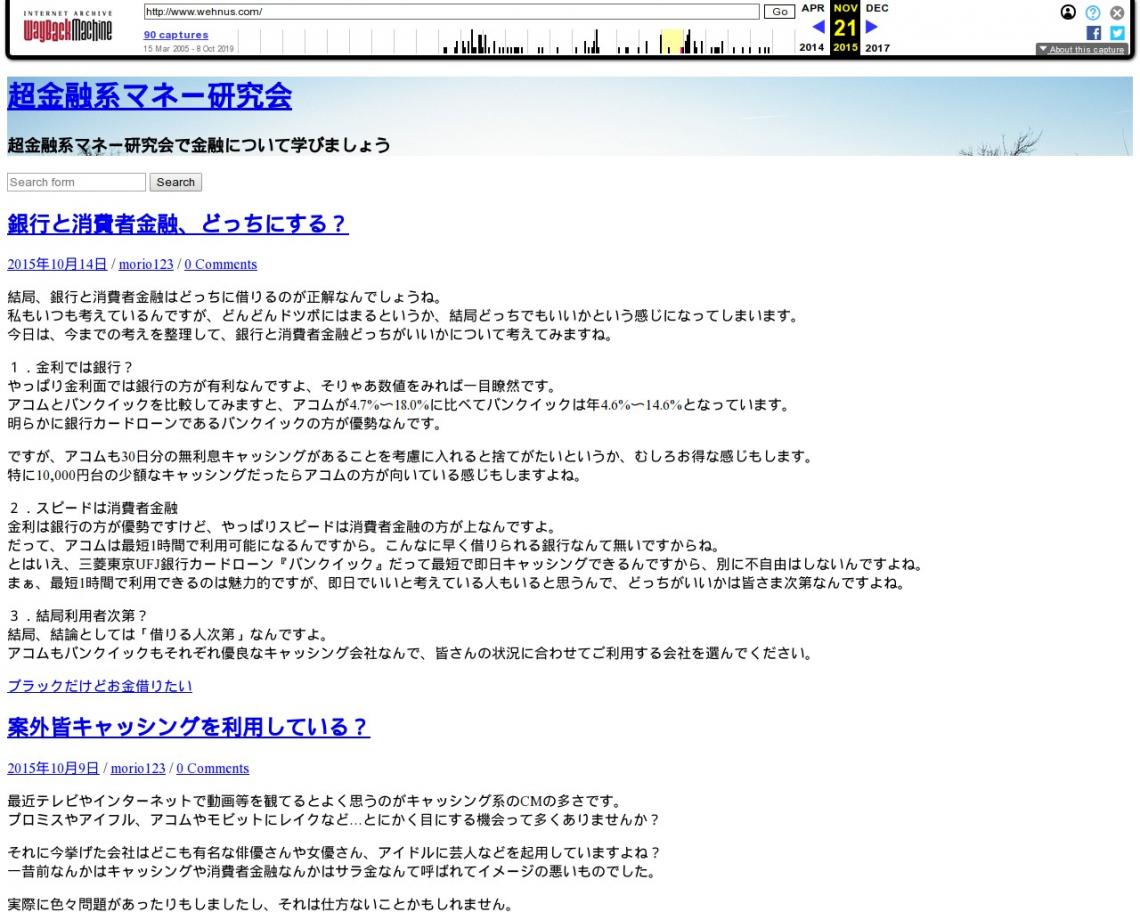Go to next capture with right arrow
Image resolution: width=1140 pixels, height=912 pixels.
(872, 27)
